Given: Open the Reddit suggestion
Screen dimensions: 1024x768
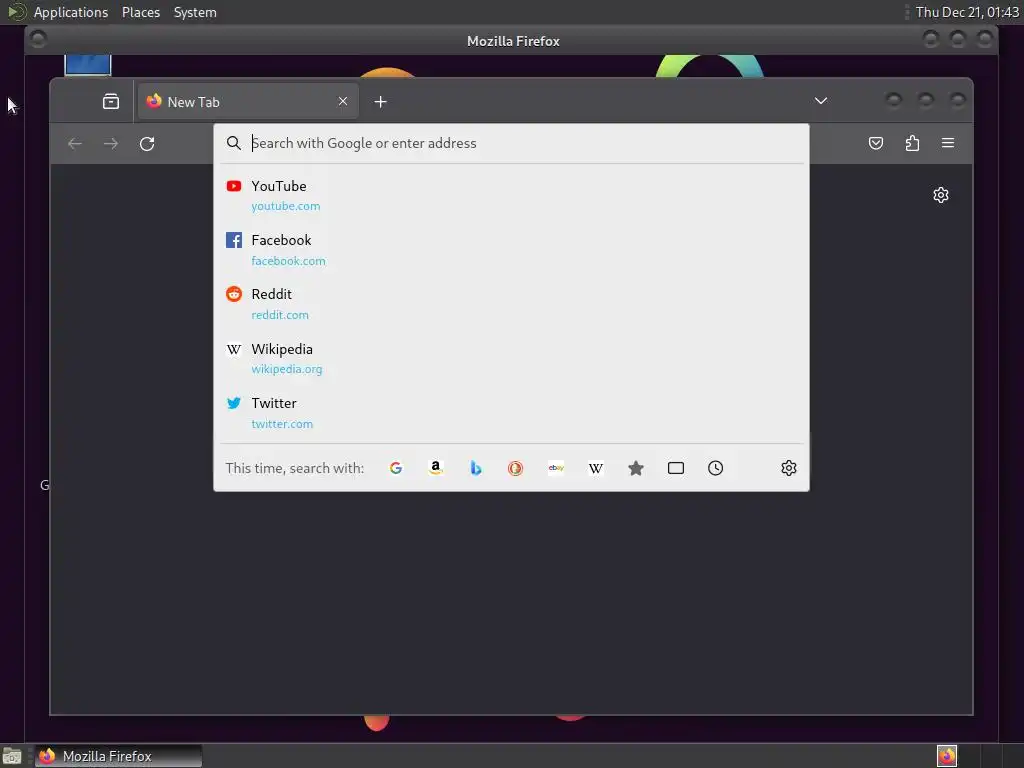Looking at the screenshot, I should 511,304.
